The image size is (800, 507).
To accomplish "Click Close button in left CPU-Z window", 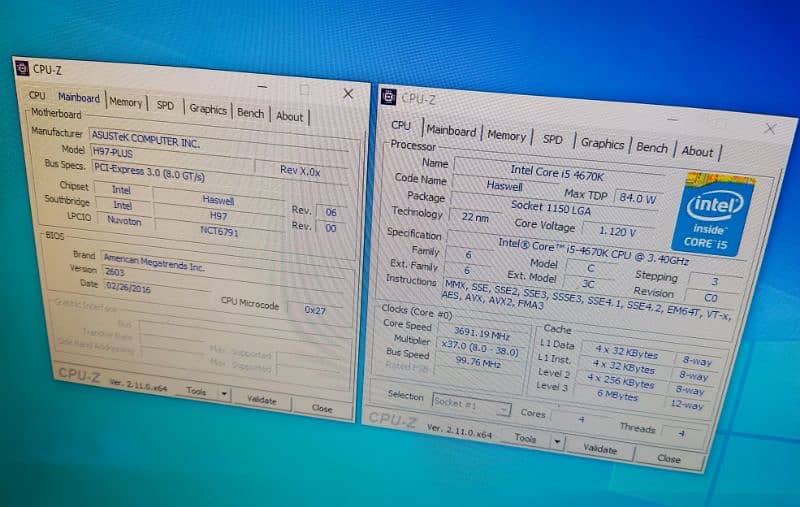I will (x=322, y=409).
